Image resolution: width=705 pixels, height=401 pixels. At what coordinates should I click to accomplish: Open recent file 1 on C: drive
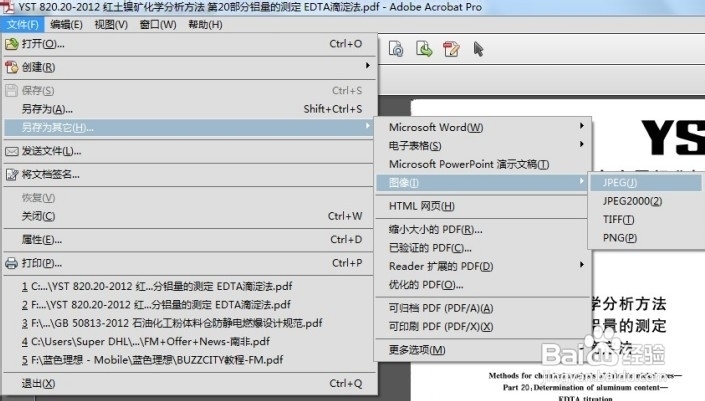(x=157, y=286)
